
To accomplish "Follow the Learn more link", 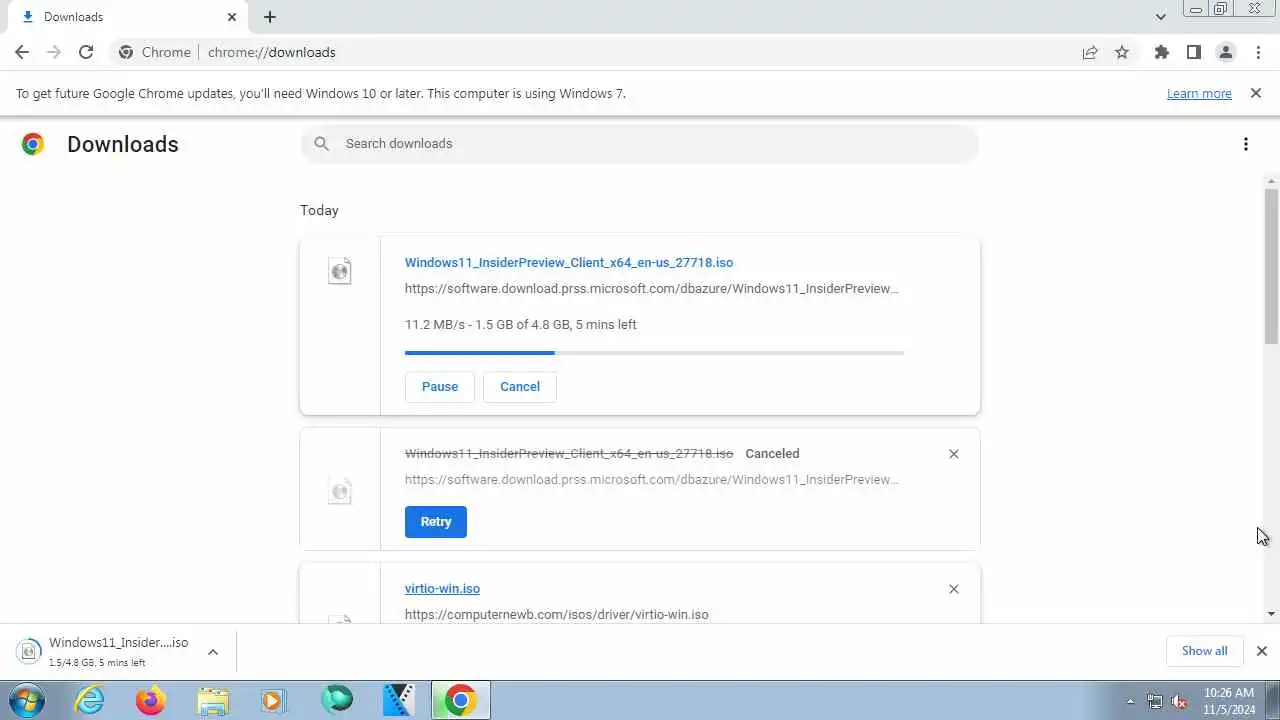I will (1199, 93).
